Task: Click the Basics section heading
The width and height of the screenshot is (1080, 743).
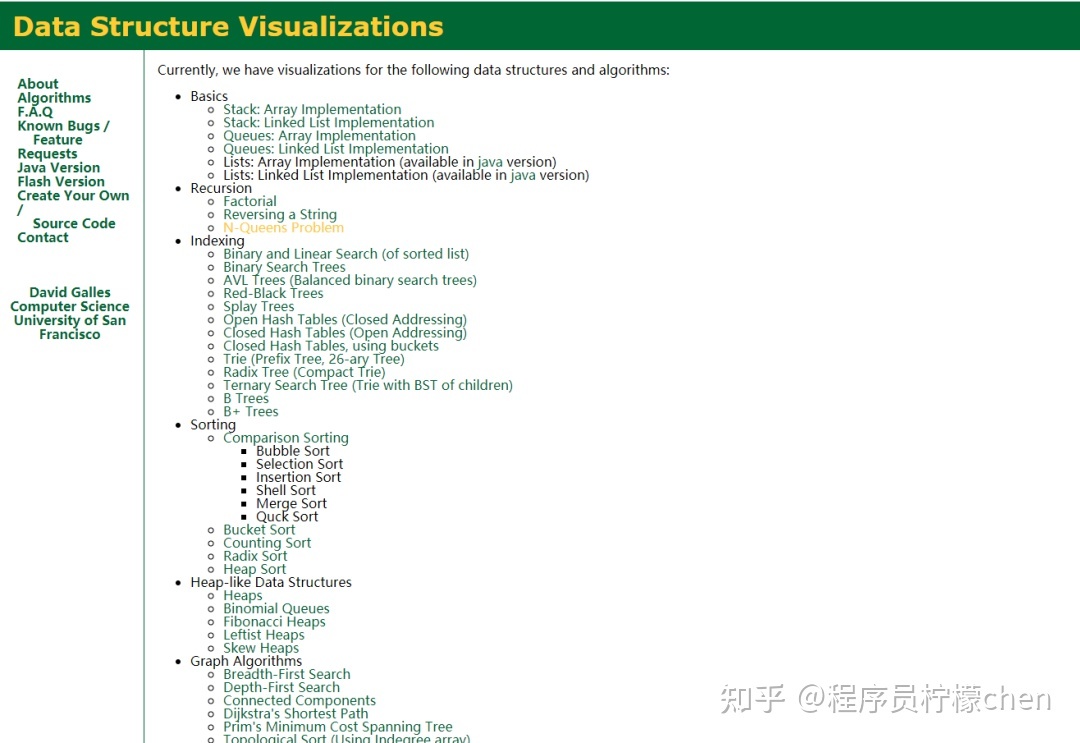Action: (209, 96)
